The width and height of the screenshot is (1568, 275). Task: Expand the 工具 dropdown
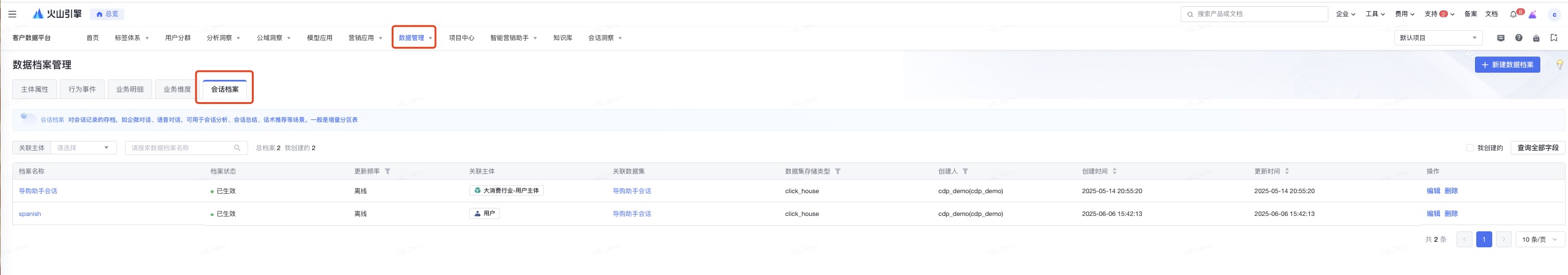point(1375,14)
